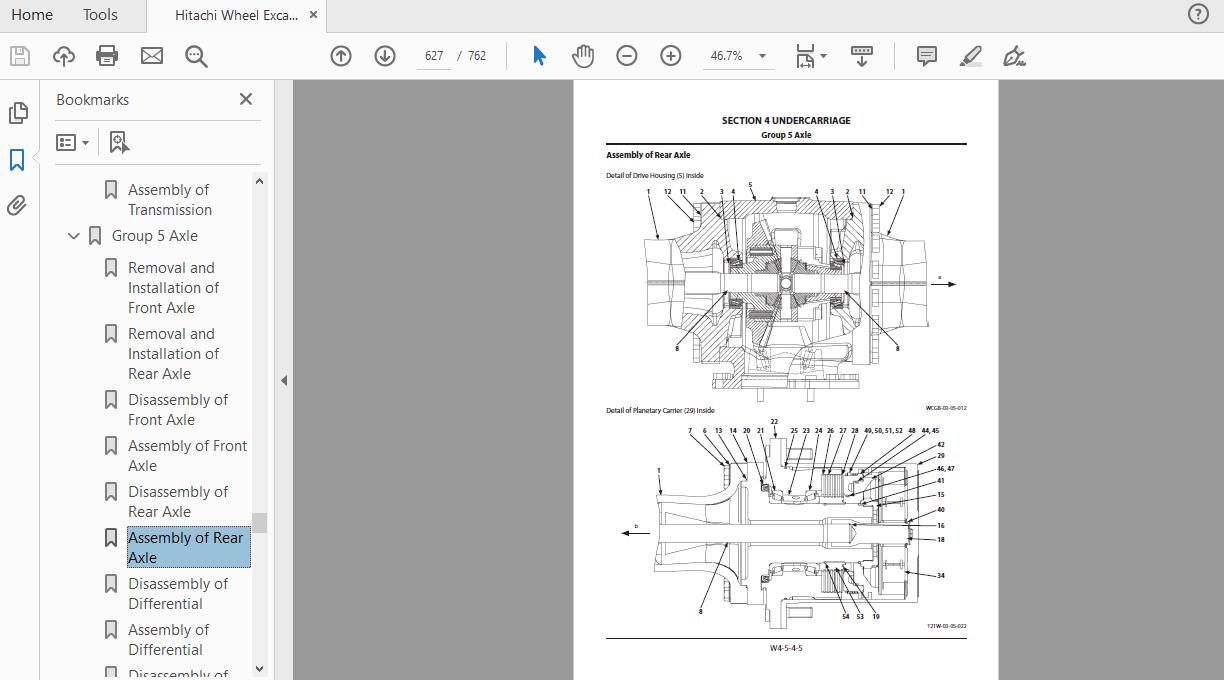Click the Zoom In button

pyautogui.click(x=670, y=56)
